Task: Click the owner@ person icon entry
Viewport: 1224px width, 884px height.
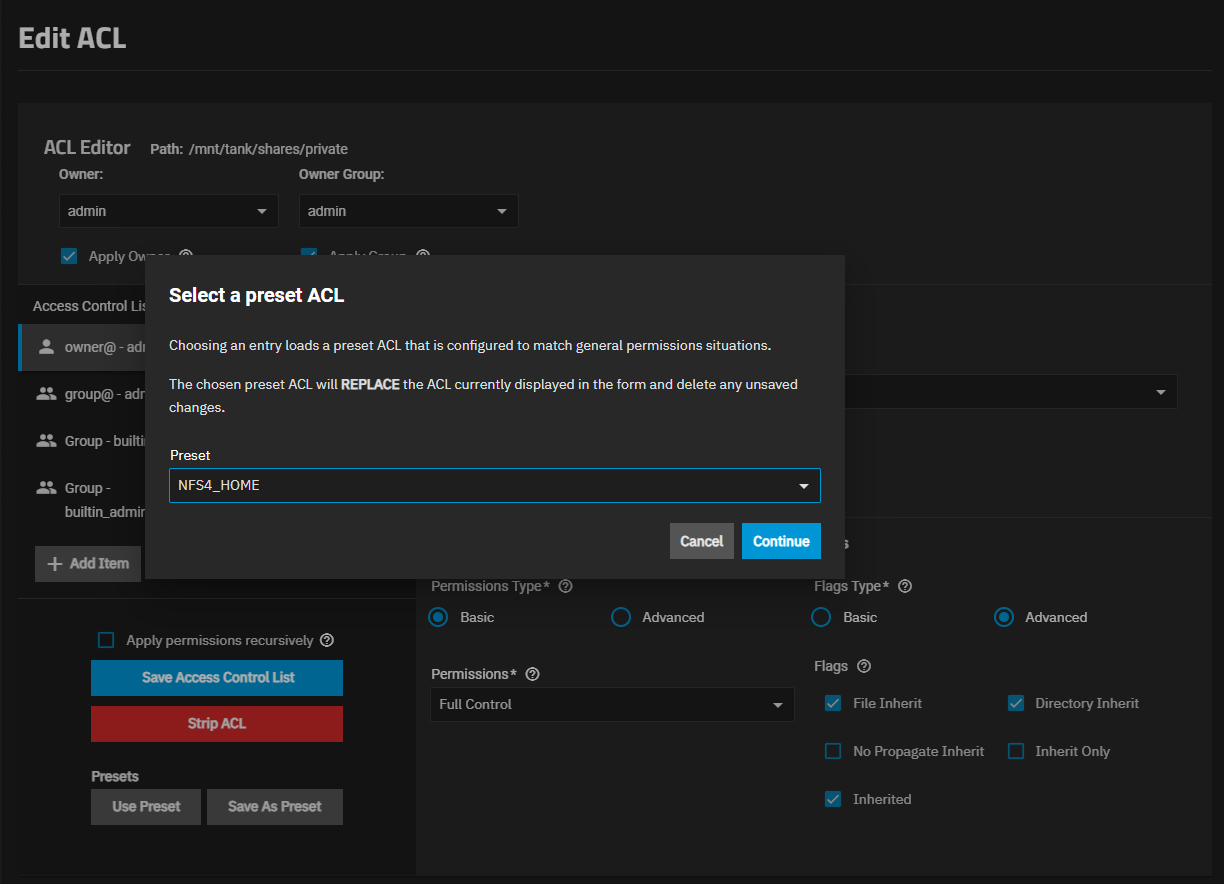Action: coord(46,347)
